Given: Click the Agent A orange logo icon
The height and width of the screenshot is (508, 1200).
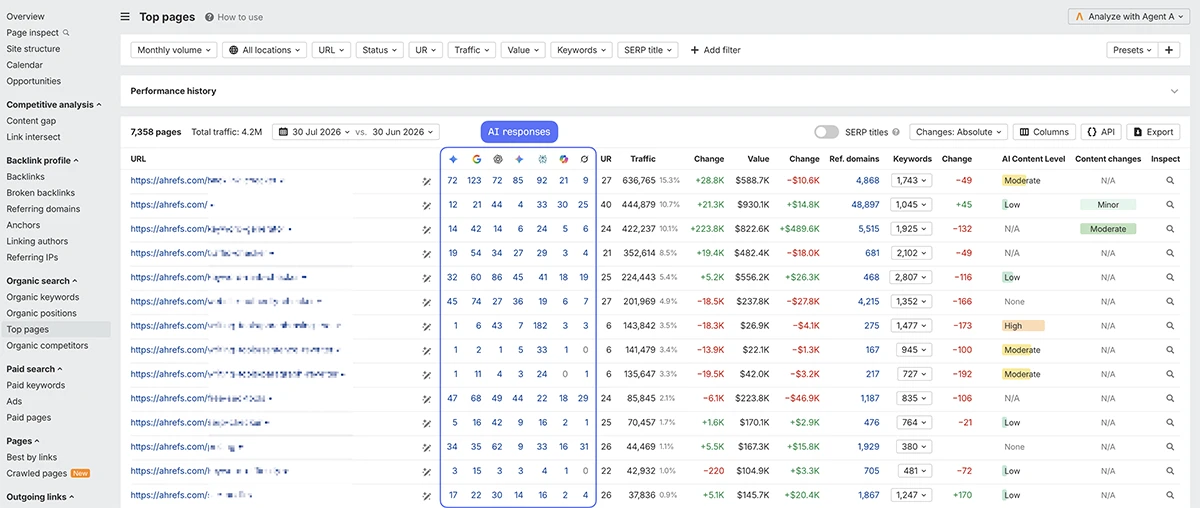Looking at the screenshot, I should tap(1079, 17).
